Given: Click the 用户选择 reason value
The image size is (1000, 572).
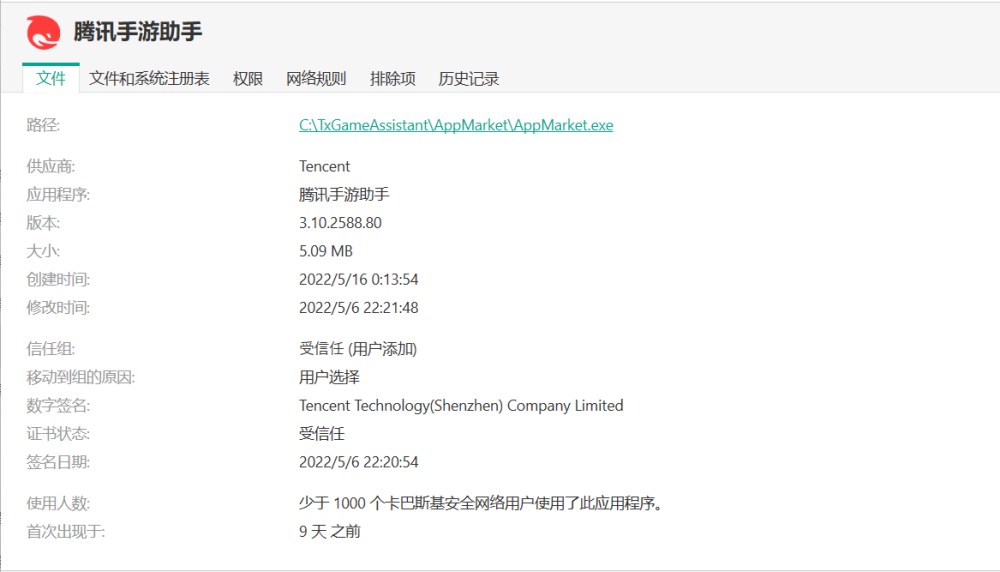Looking at the screenshot, I should 329,377.
